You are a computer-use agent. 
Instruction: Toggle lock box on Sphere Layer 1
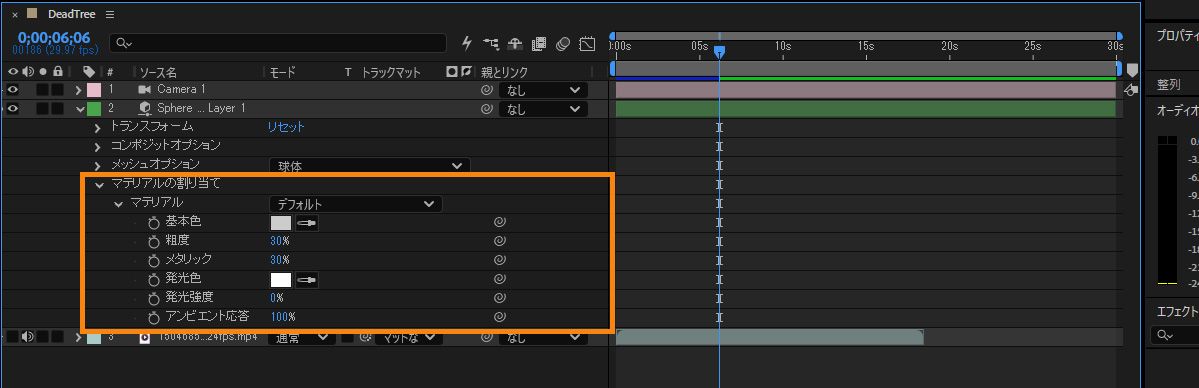[x=57, y=109]
